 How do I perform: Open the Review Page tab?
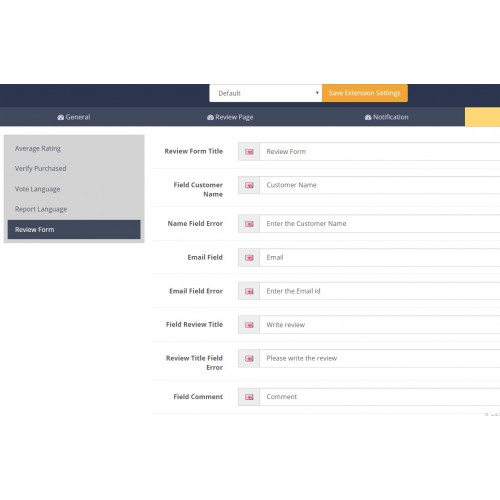[230, 117]
